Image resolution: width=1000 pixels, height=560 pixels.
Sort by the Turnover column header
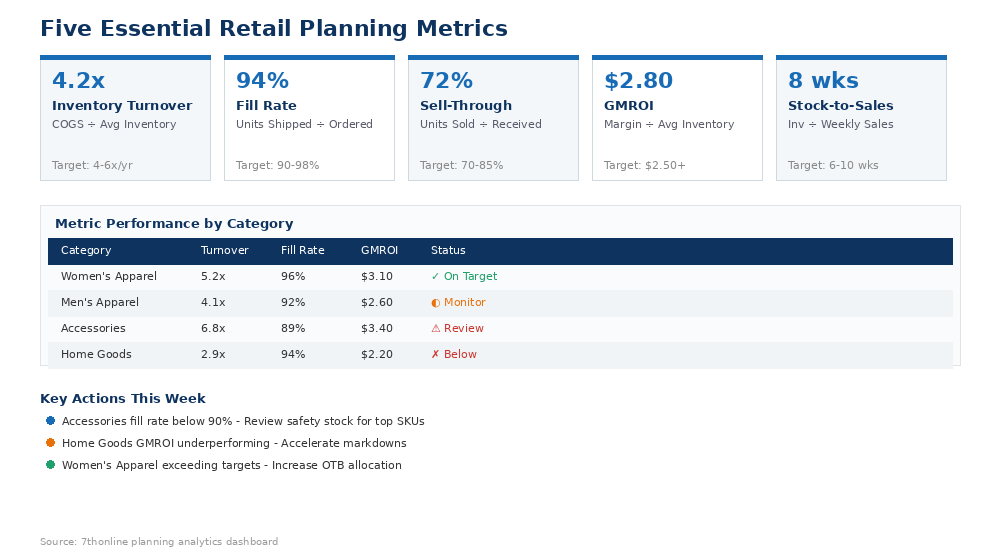(224, 251)
